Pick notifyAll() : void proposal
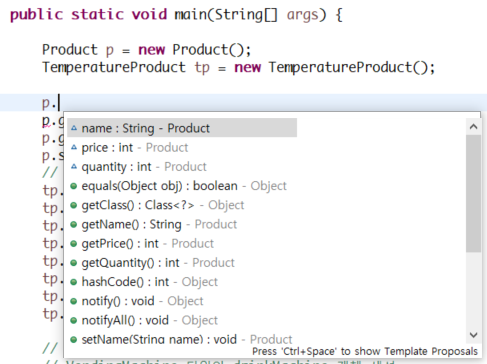The height and width of the screenshot is (364, 487). pyautogui.click(x=144, y=320)
